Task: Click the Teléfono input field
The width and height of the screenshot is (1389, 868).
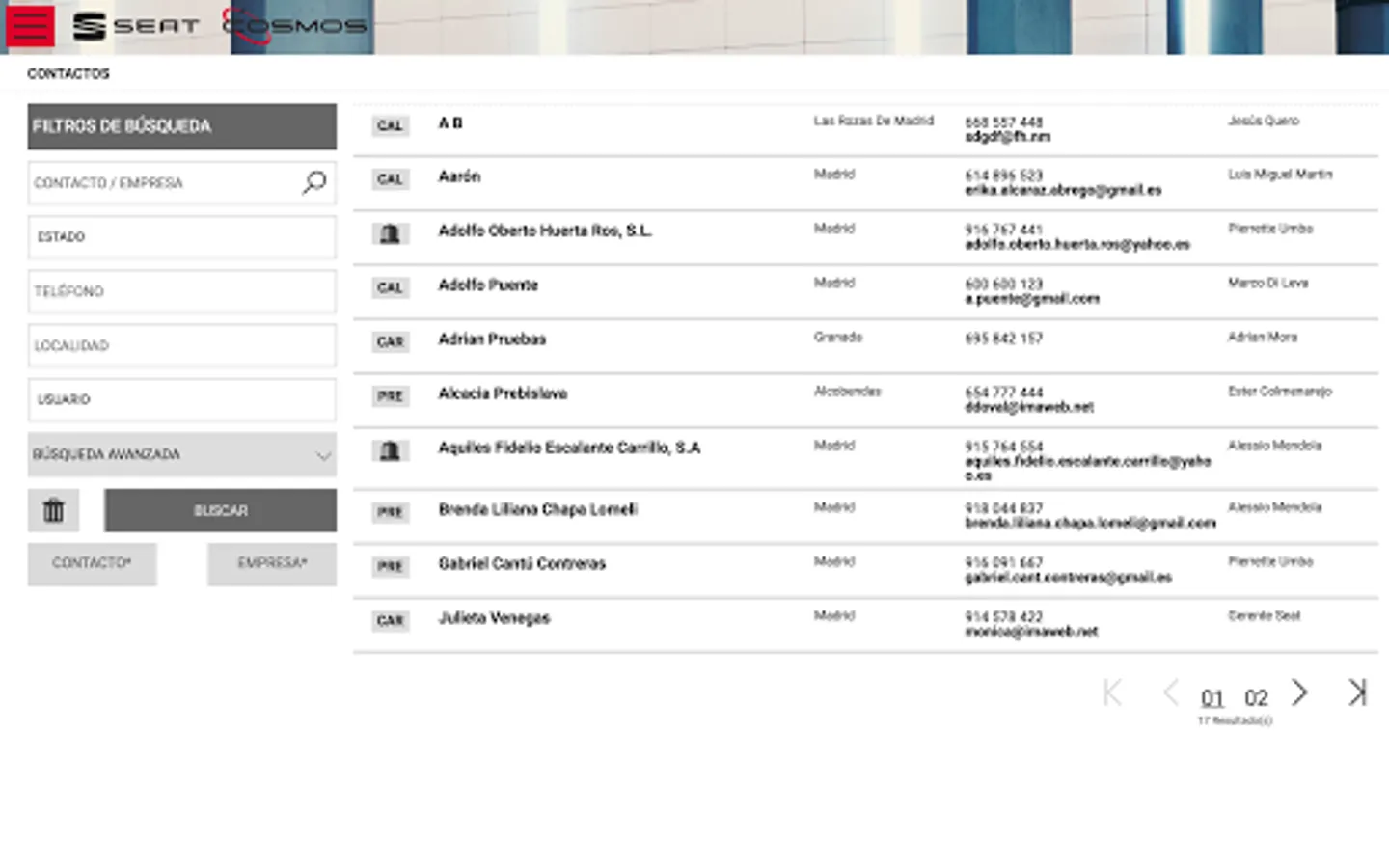Action: click(182, 291)
